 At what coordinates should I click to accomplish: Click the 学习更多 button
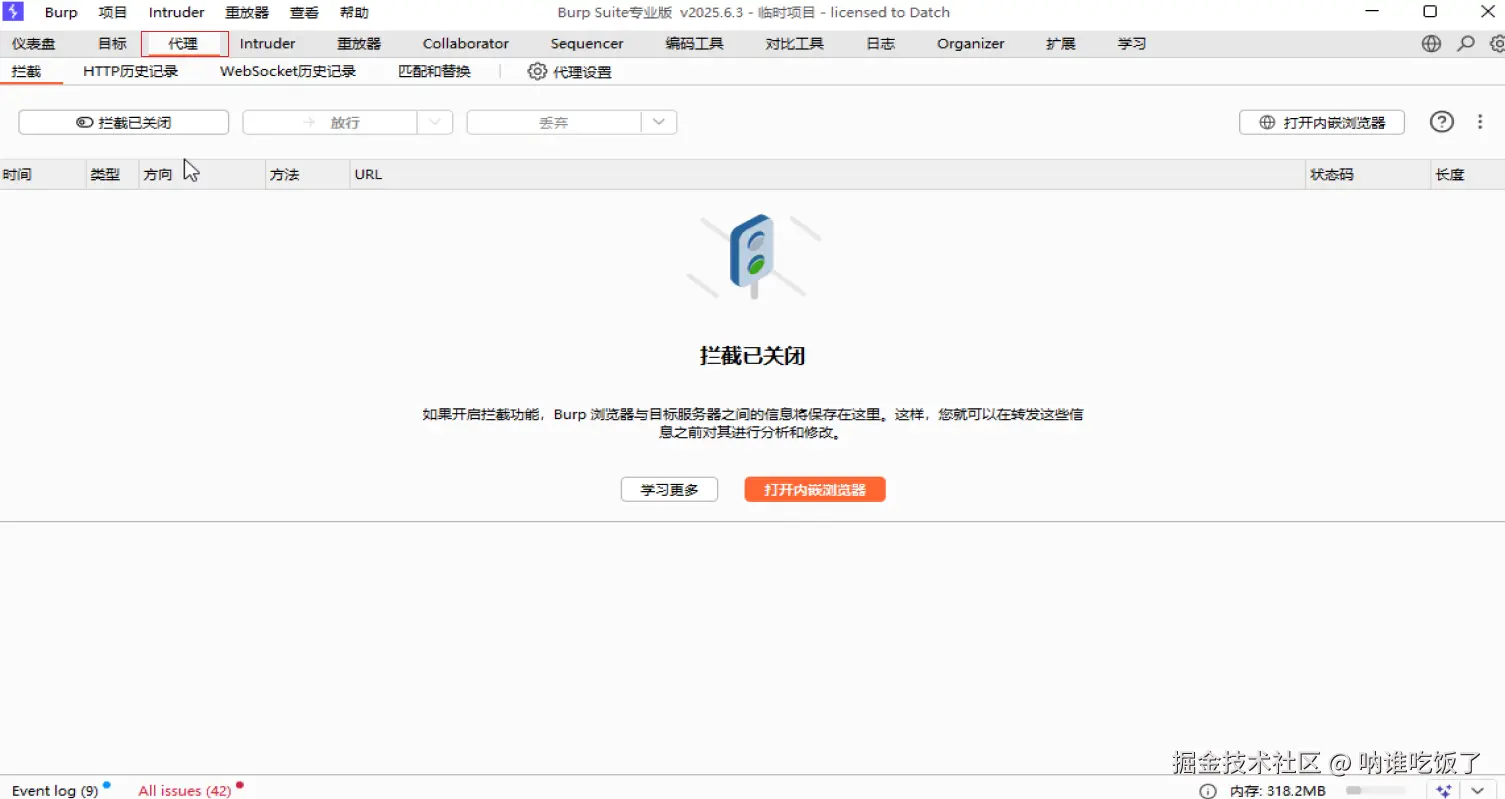tap(669, 490)
